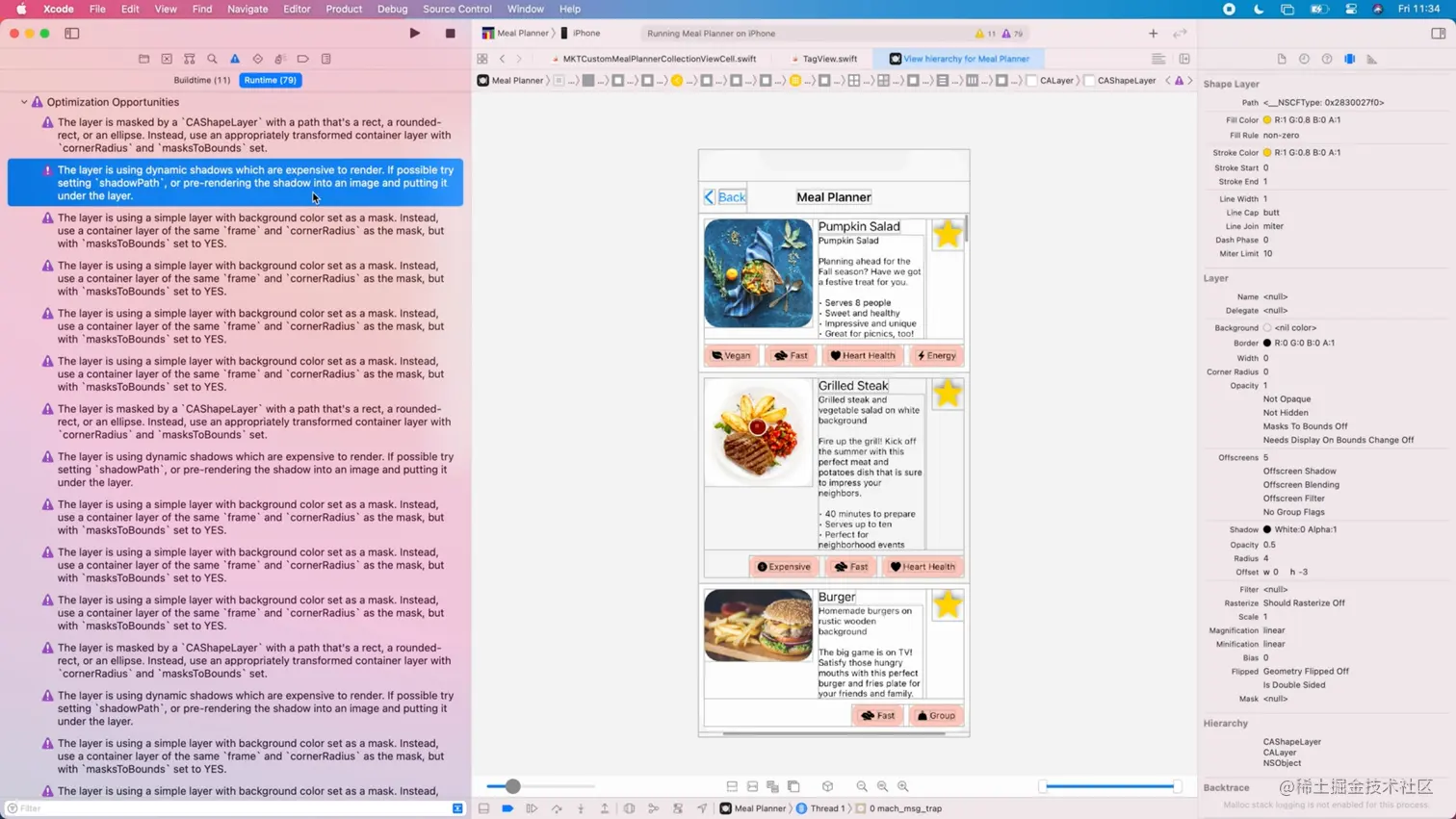
Task: Open the Breakpoint navigator icon
Action: click(302, 59)
